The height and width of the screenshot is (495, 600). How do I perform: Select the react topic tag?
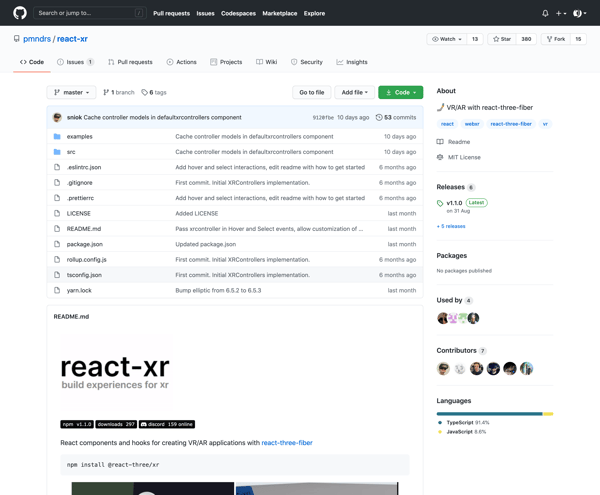[447, 124]
